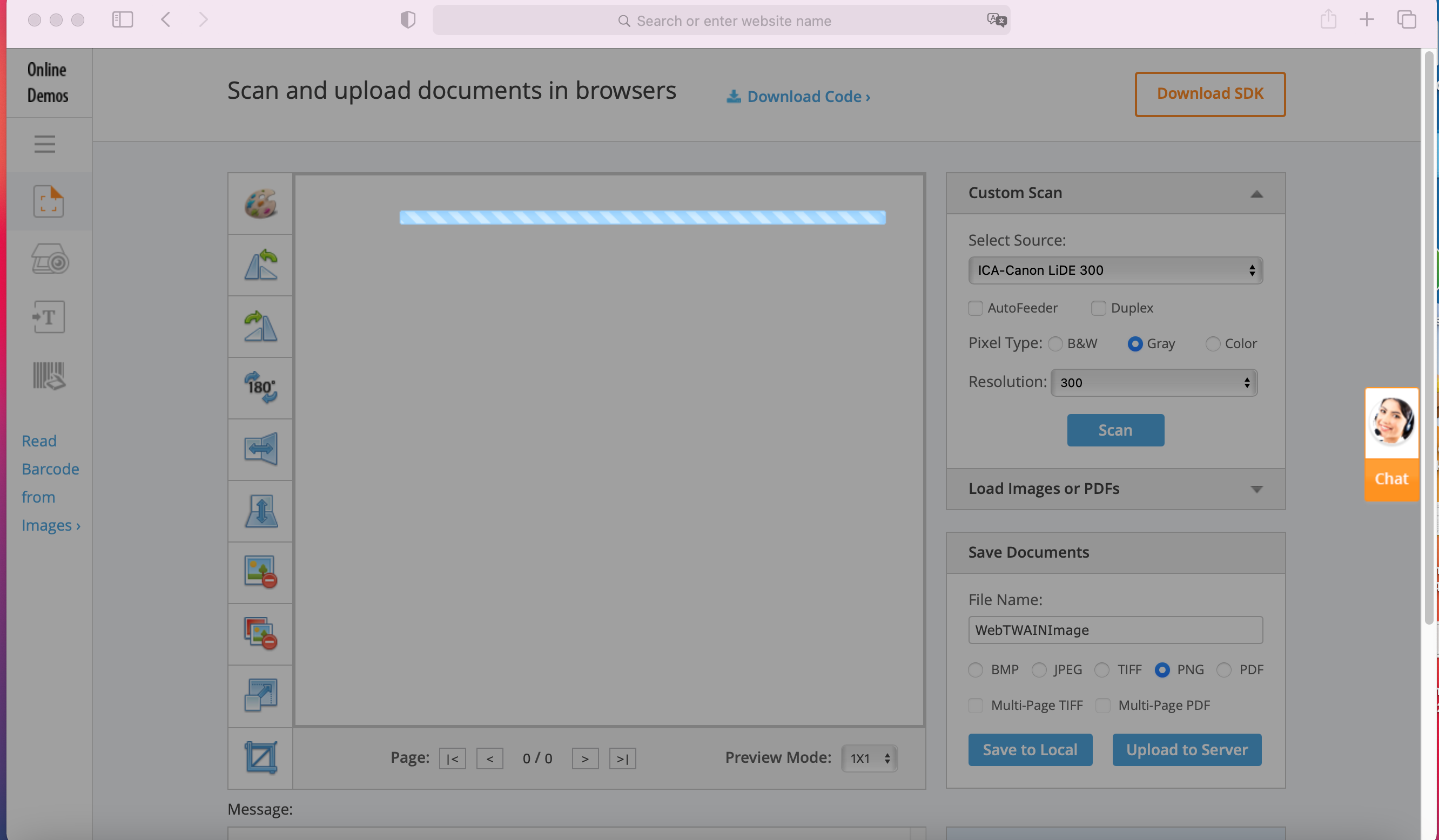Open the sidebar hamburger menu
The height and width of the screenshot is (840, 1439).
pos(44,144)
